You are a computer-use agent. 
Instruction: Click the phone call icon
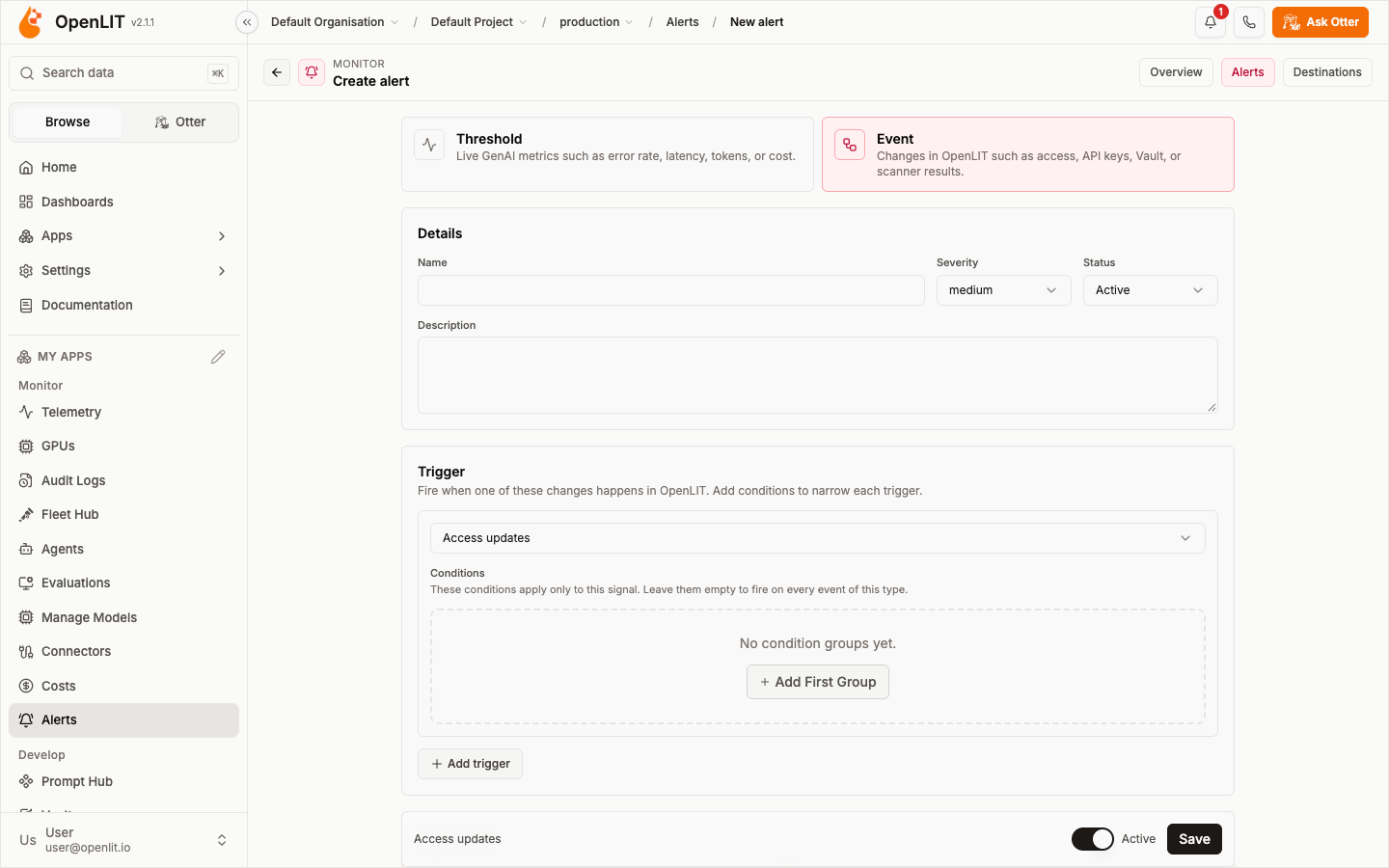click(1249, 22)
